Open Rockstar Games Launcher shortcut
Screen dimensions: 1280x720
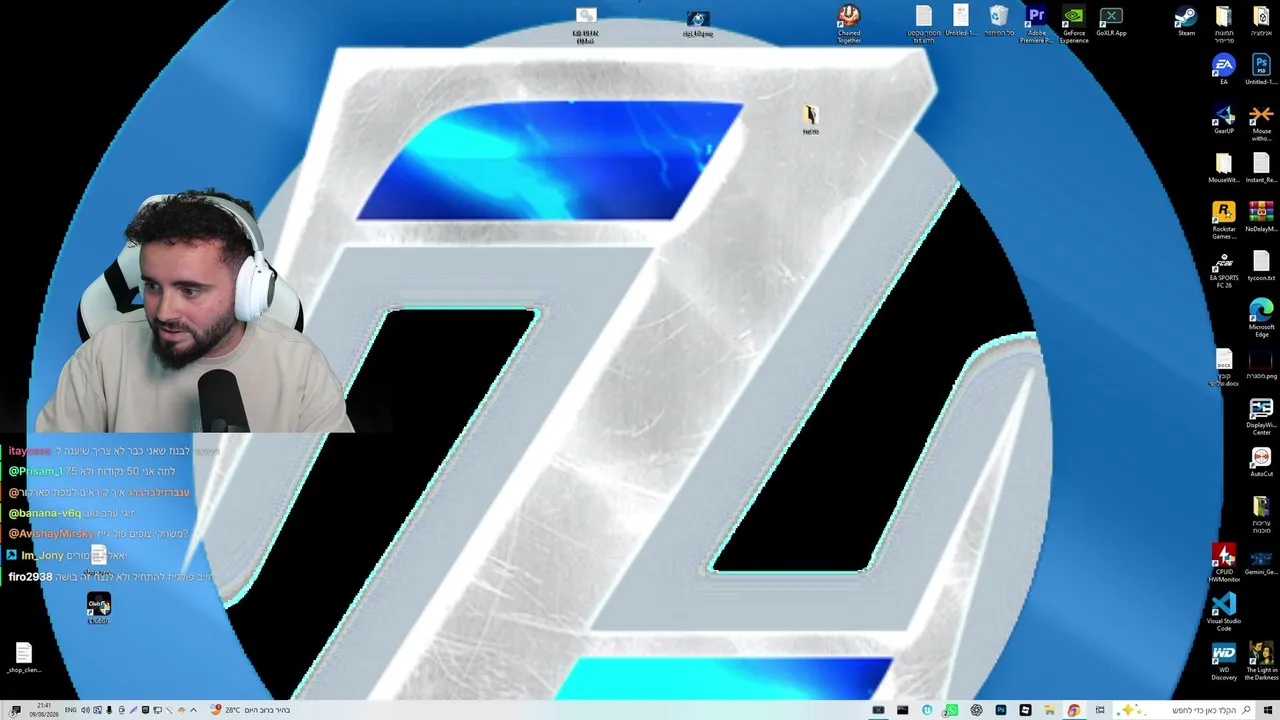coord(1224,221)
